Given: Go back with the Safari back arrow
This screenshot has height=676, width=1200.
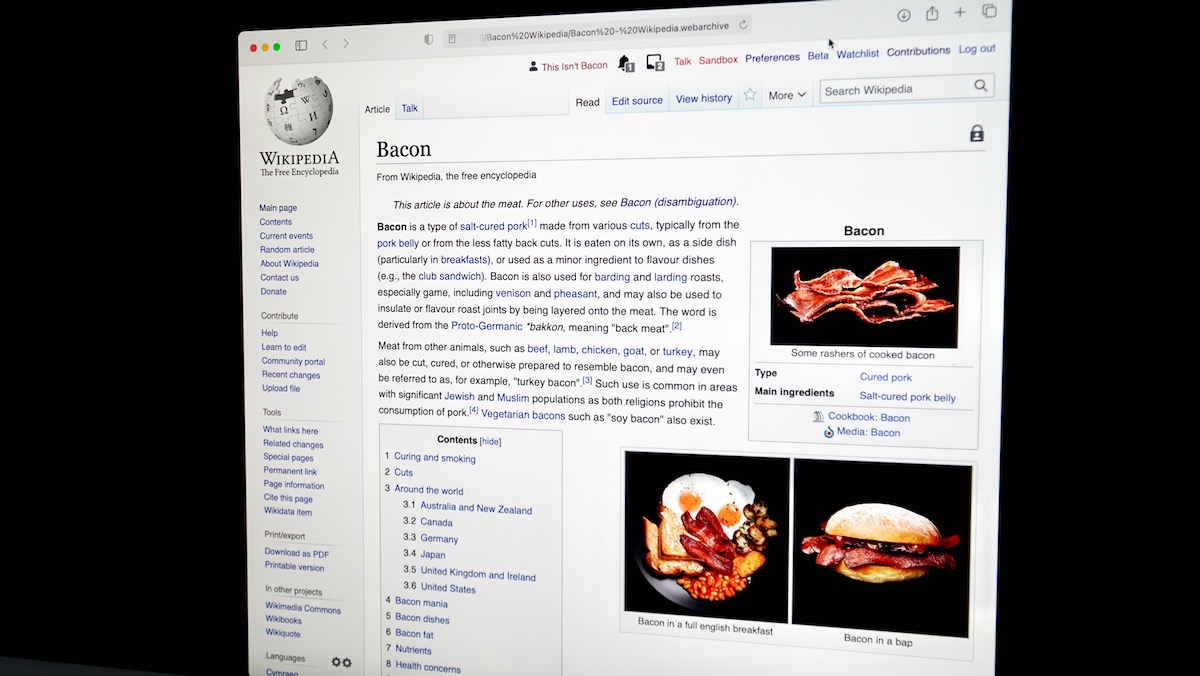Looking at the screenshot, I should coord(325,44).
